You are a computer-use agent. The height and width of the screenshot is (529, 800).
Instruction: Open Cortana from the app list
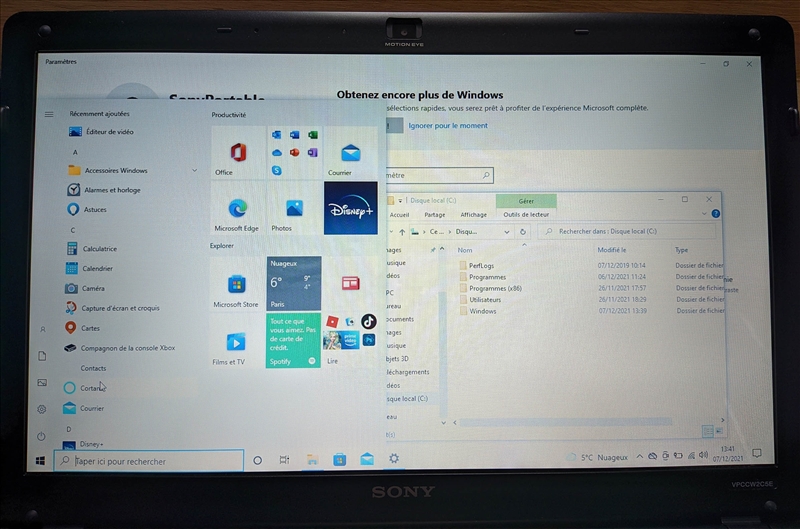click(84, 388)
